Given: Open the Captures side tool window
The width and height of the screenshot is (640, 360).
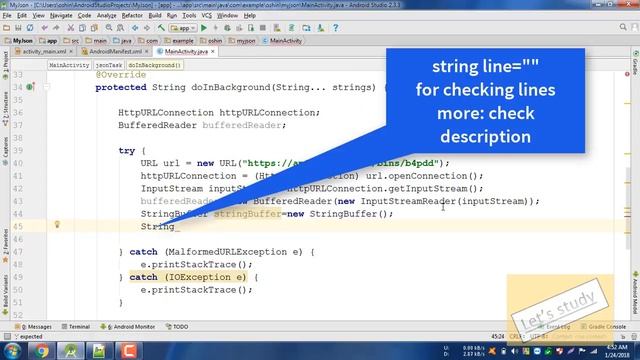Looking at the screenshot, I should coord(5,151).
